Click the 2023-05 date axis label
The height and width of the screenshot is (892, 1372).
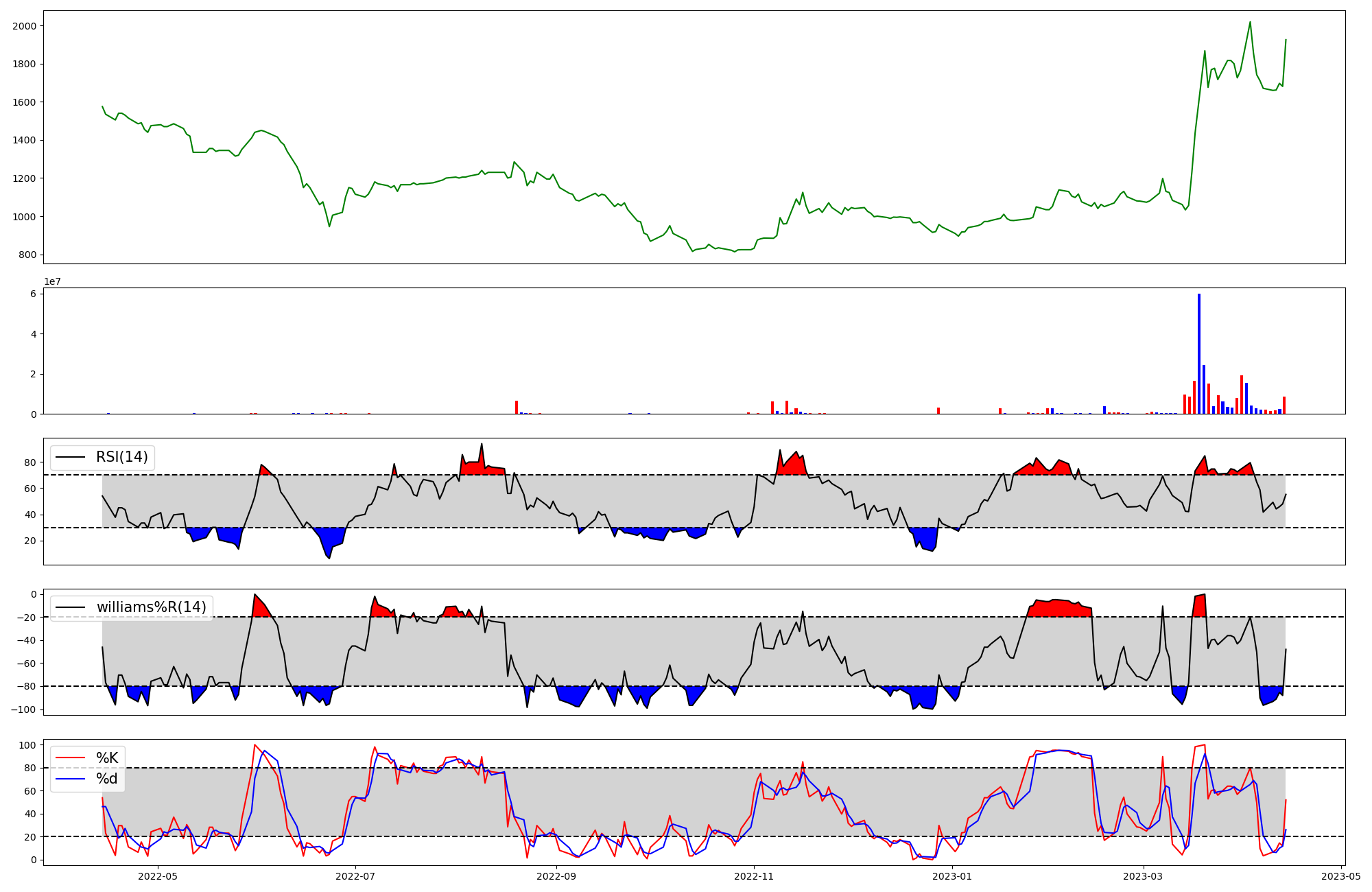click(1341, 876)
